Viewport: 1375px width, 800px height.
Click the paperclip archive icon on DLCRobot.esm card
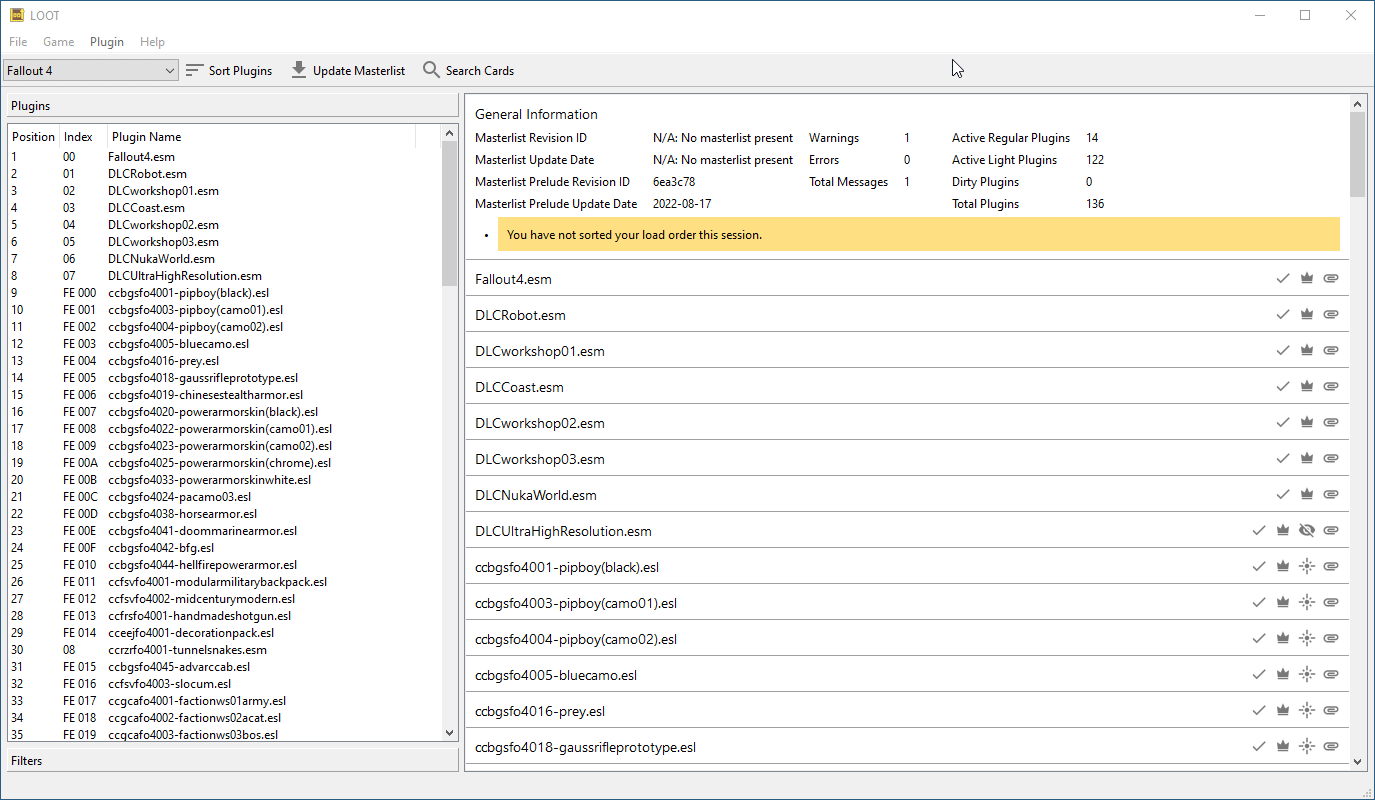1330,315
